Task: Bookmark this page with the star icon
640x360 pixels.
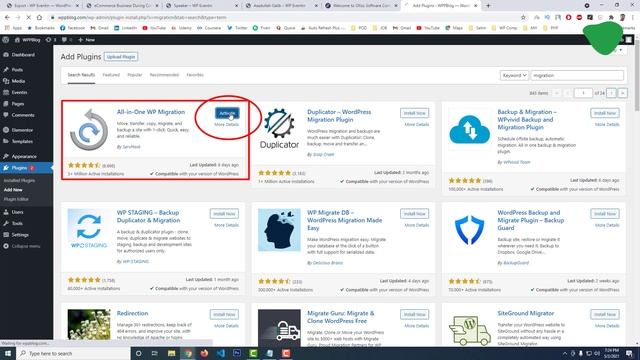Action: click(523, 18)
